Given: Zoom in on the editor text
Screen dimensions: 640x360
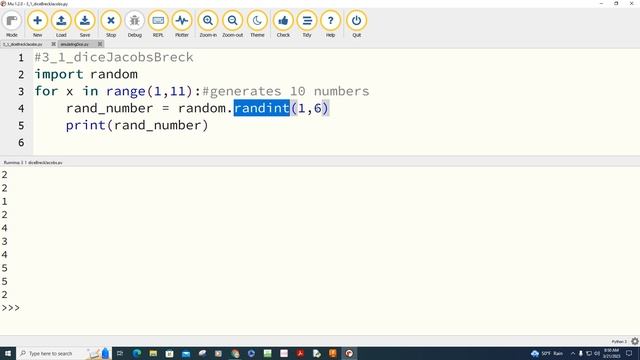Looking at the screenshot, I should click(208, 24).
